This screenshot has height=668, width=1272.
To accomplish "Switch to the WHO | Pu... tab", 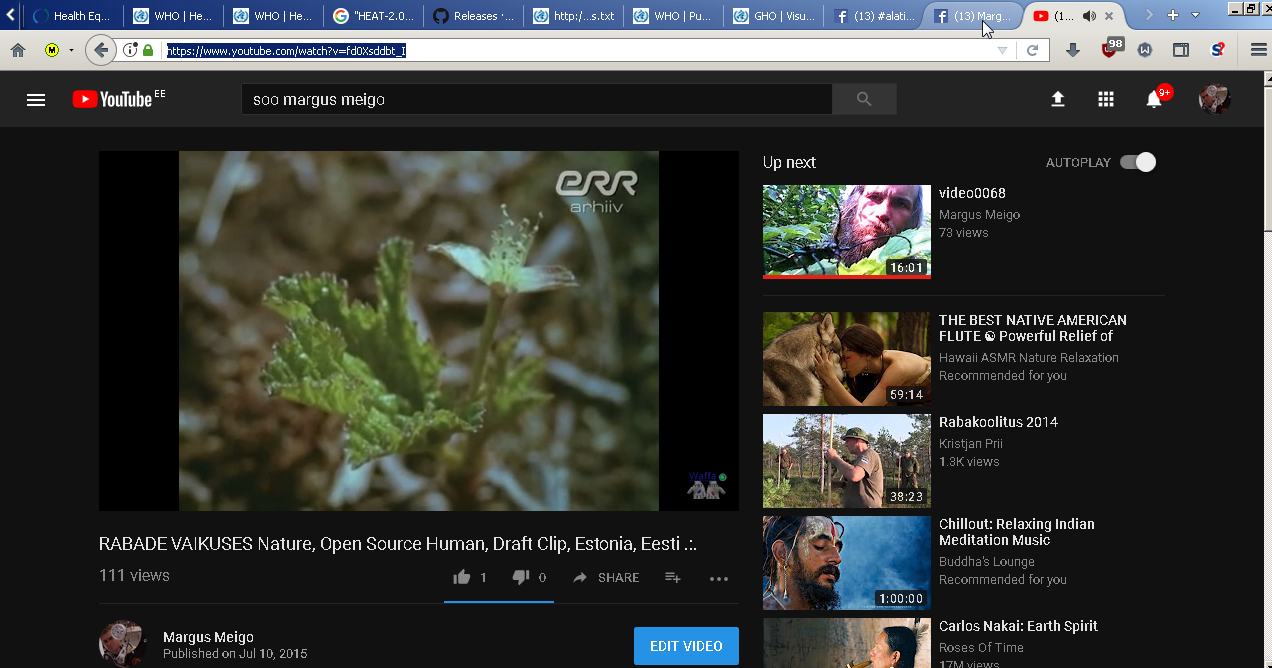I will (x=673, y=16).
